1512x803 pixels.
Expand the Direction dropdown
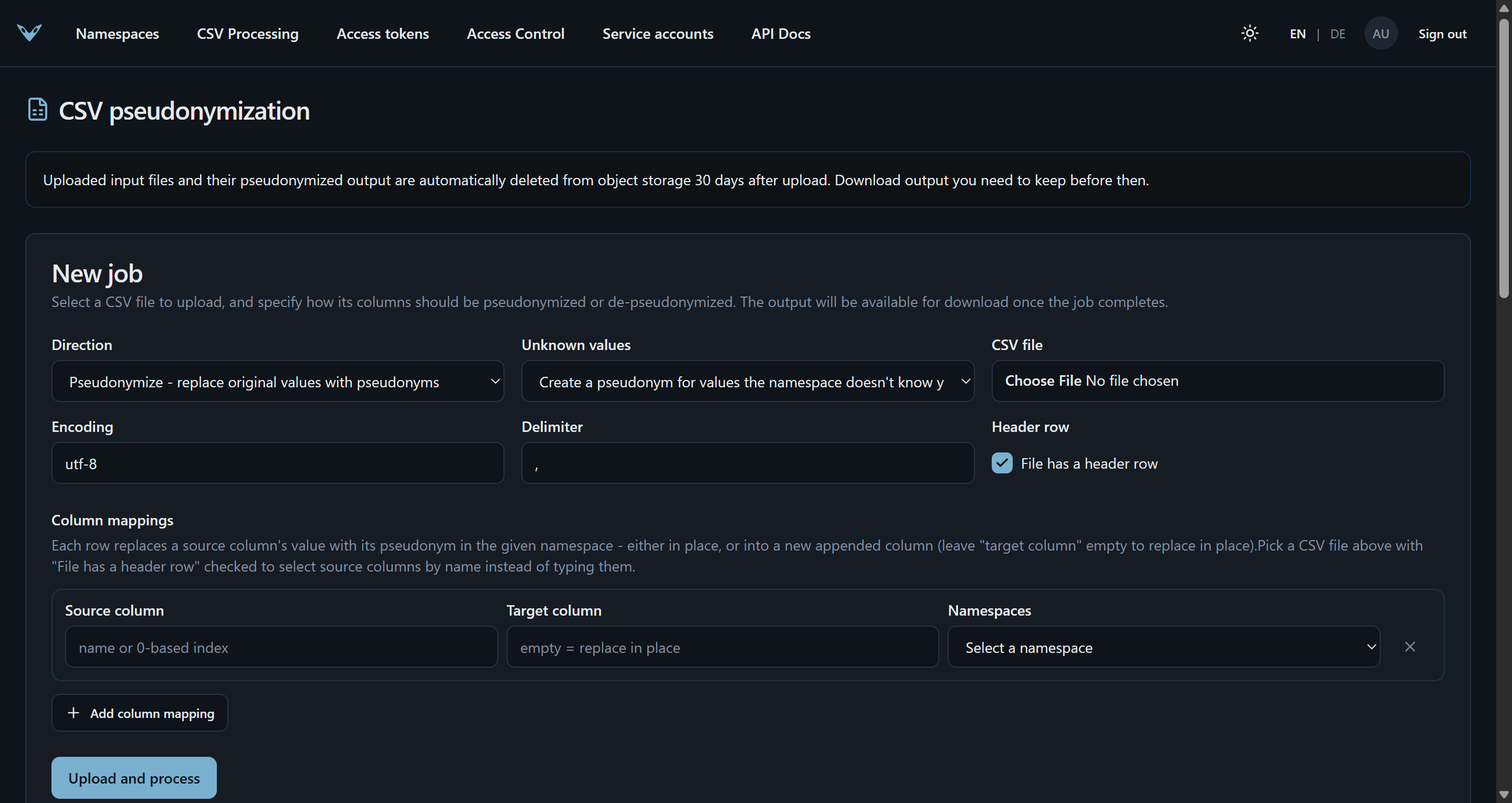coord(278,382)
